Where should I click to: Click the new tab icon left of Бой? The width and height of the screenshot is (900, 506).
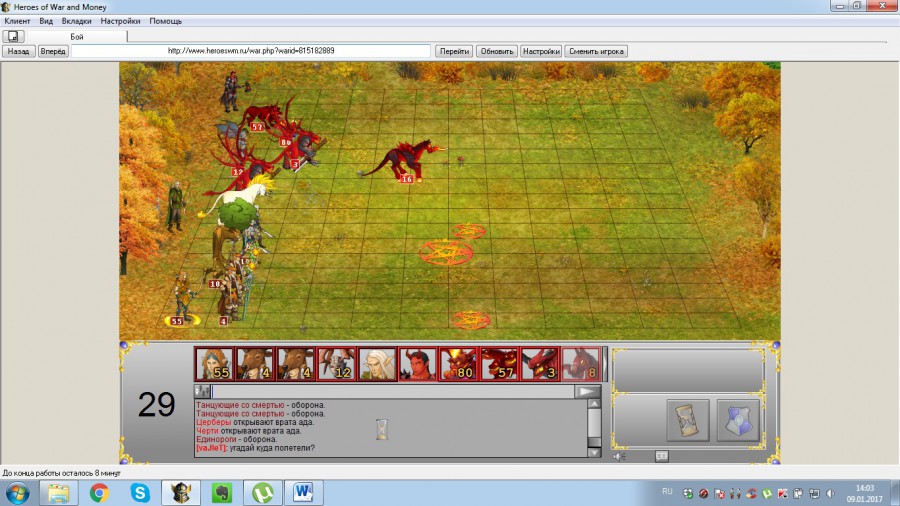13,36
